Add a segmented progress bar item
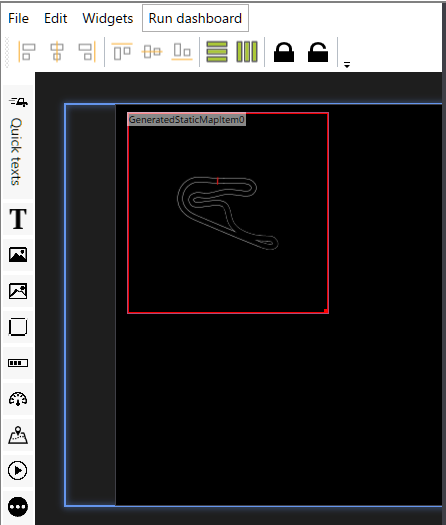 pos(18,363)
